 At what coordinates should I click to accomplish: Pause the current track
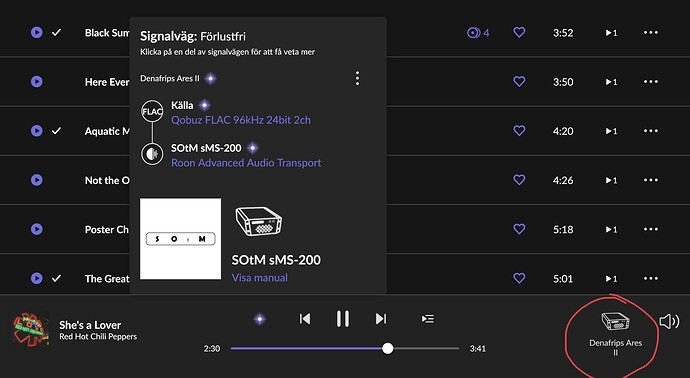[x=343, y=319]
